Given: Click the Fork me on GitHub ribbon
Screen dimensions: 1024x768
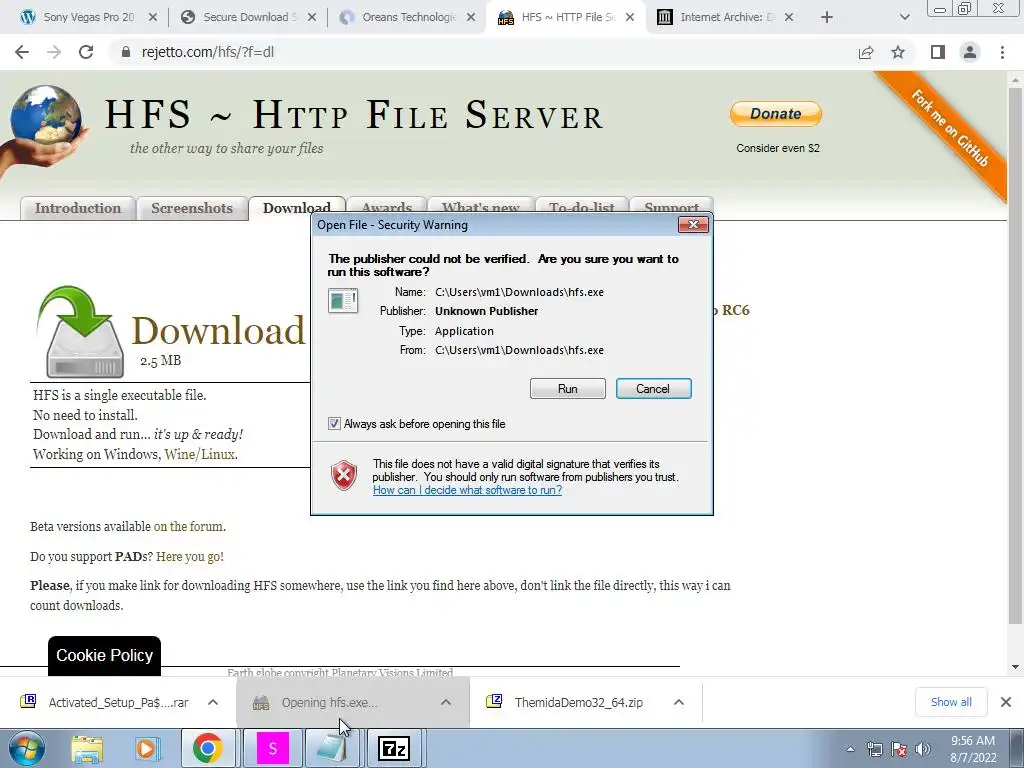Looking at the screenshot, I should tap(949, 129).
